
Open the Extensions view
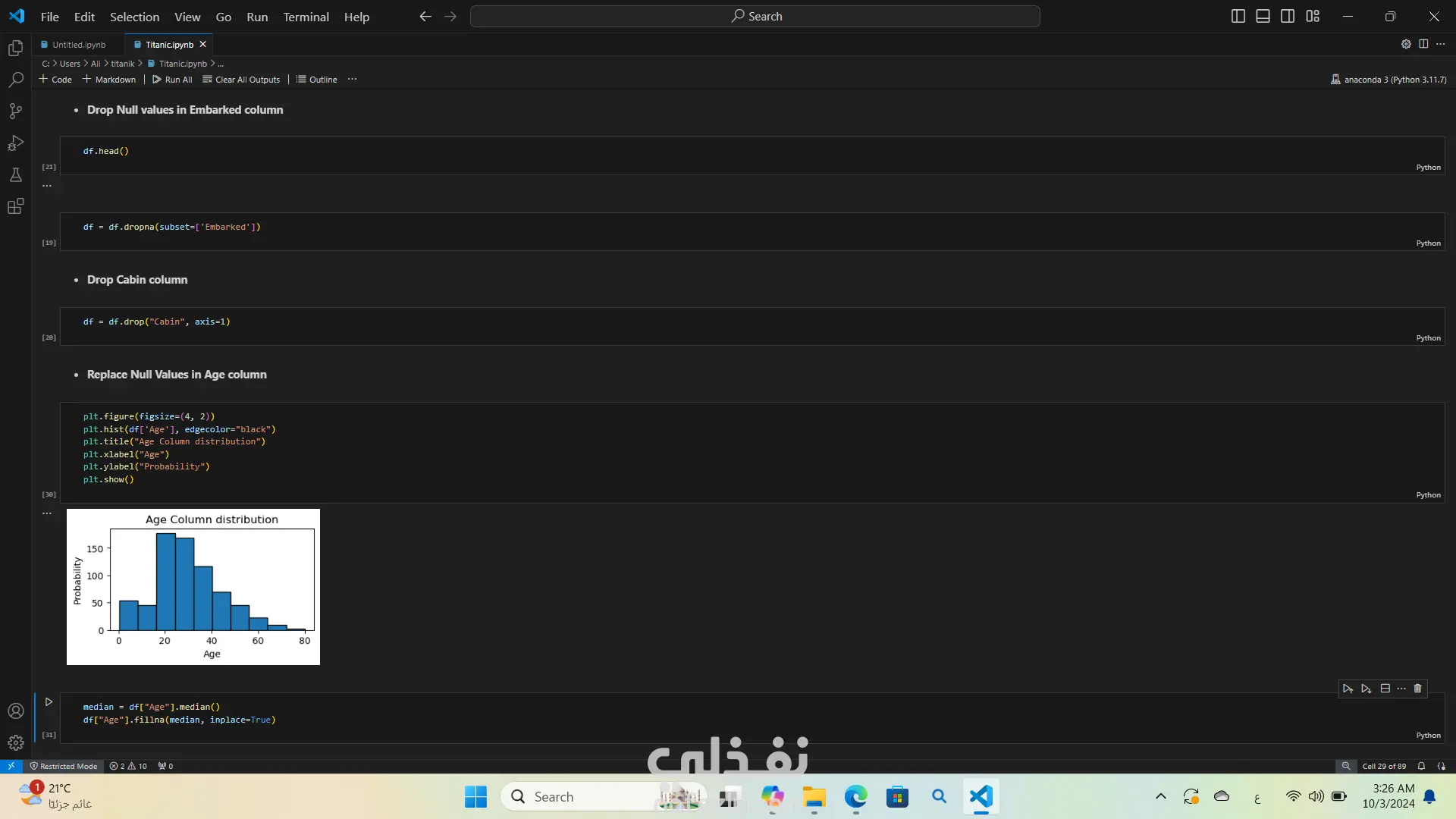coord(15,206)
